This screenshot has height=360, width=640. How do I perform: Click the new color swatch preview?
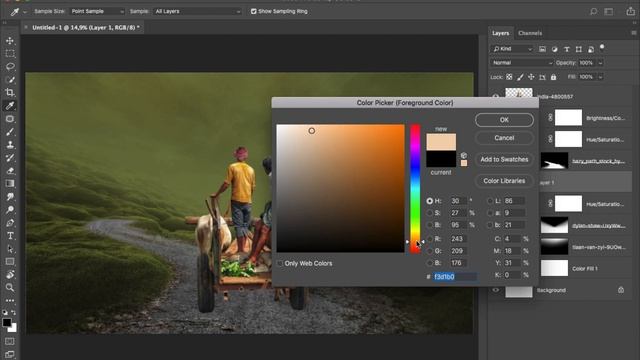(x=441, y=142)
